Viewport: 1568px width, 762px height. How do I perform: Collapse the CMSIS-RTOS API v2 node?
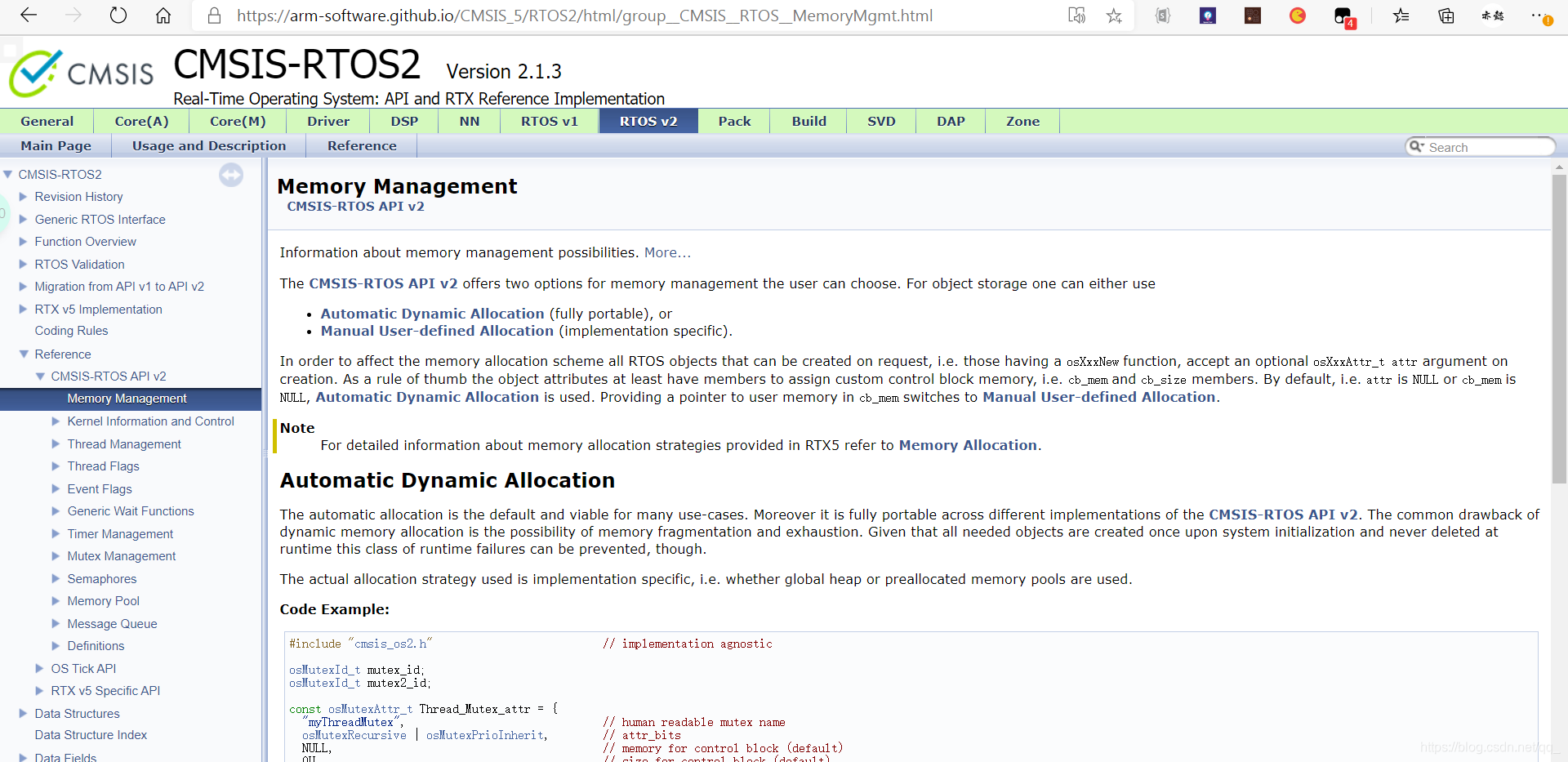coord(40,377)
